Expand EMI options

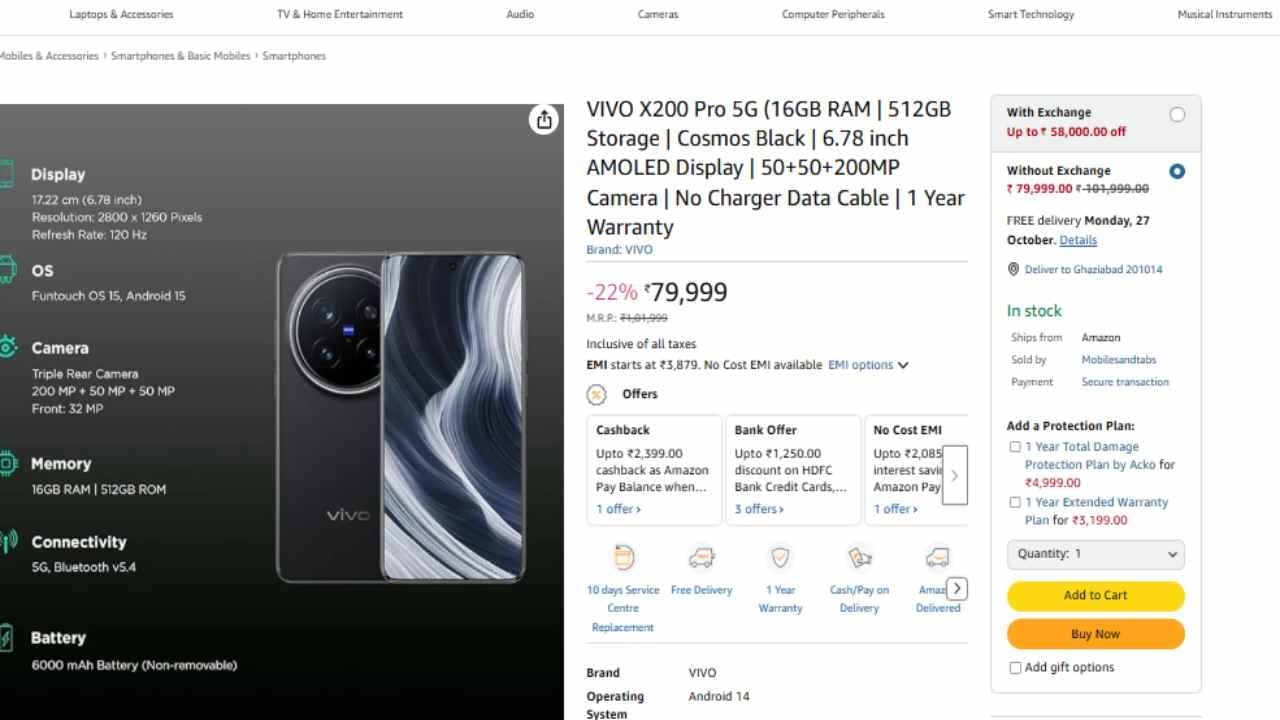[x=868, y=365]
